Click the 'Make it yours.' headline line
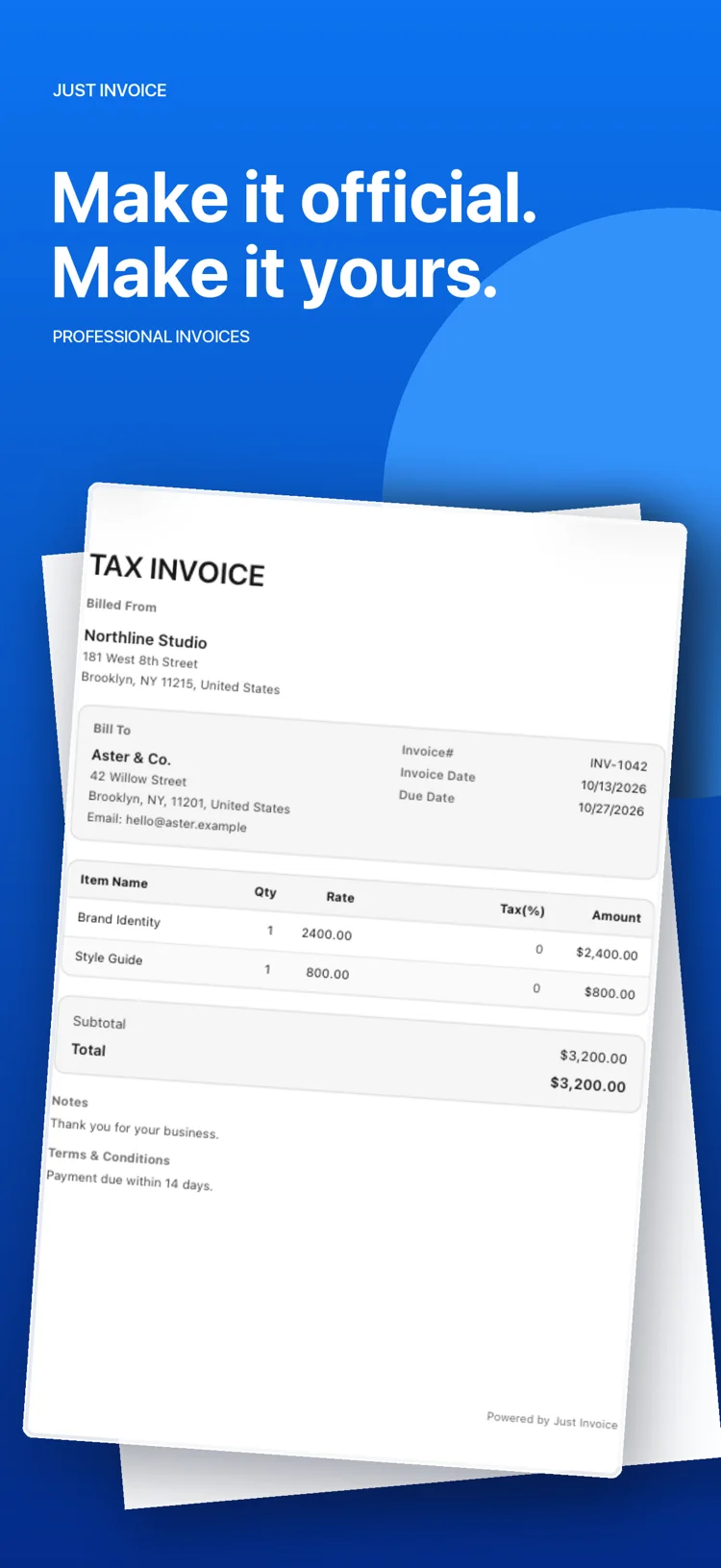 (275, 274)
